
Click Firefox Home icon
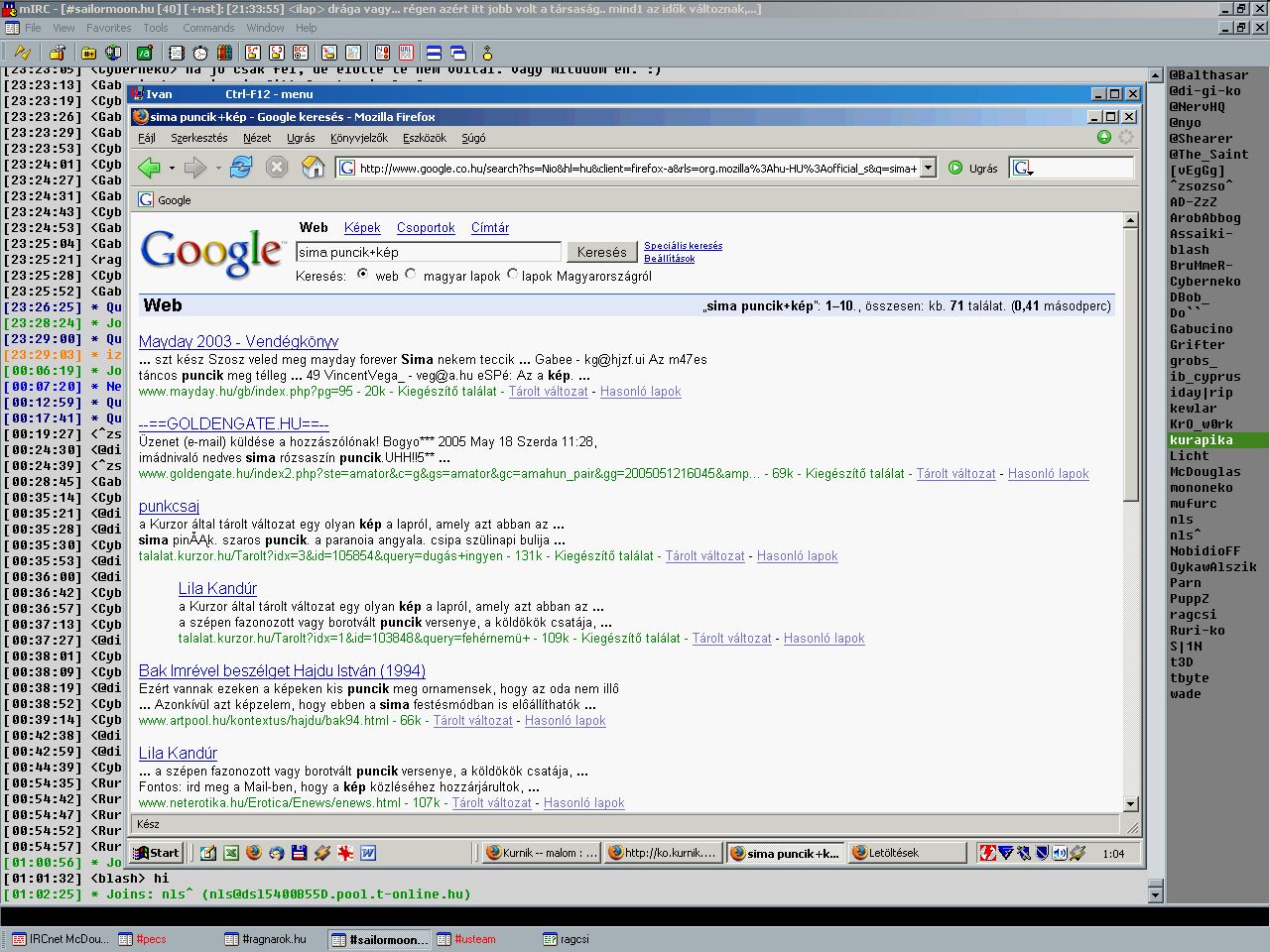pos(313,168)
